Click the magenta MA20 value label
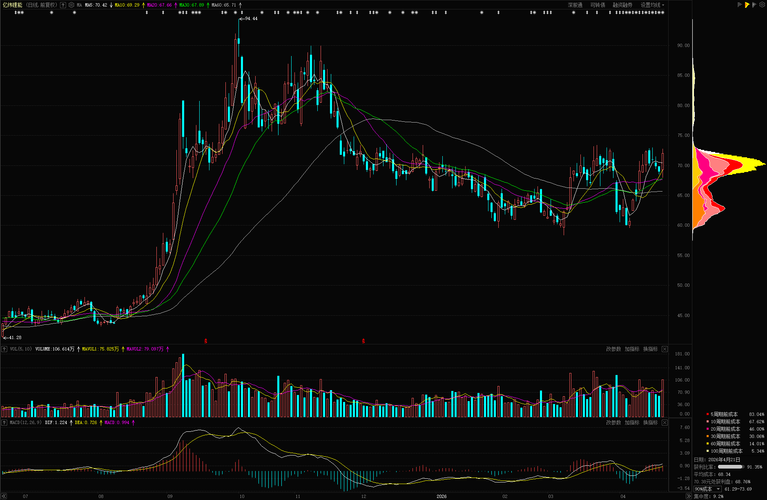This screenshot has width=767, height=500. coord(159,5)
